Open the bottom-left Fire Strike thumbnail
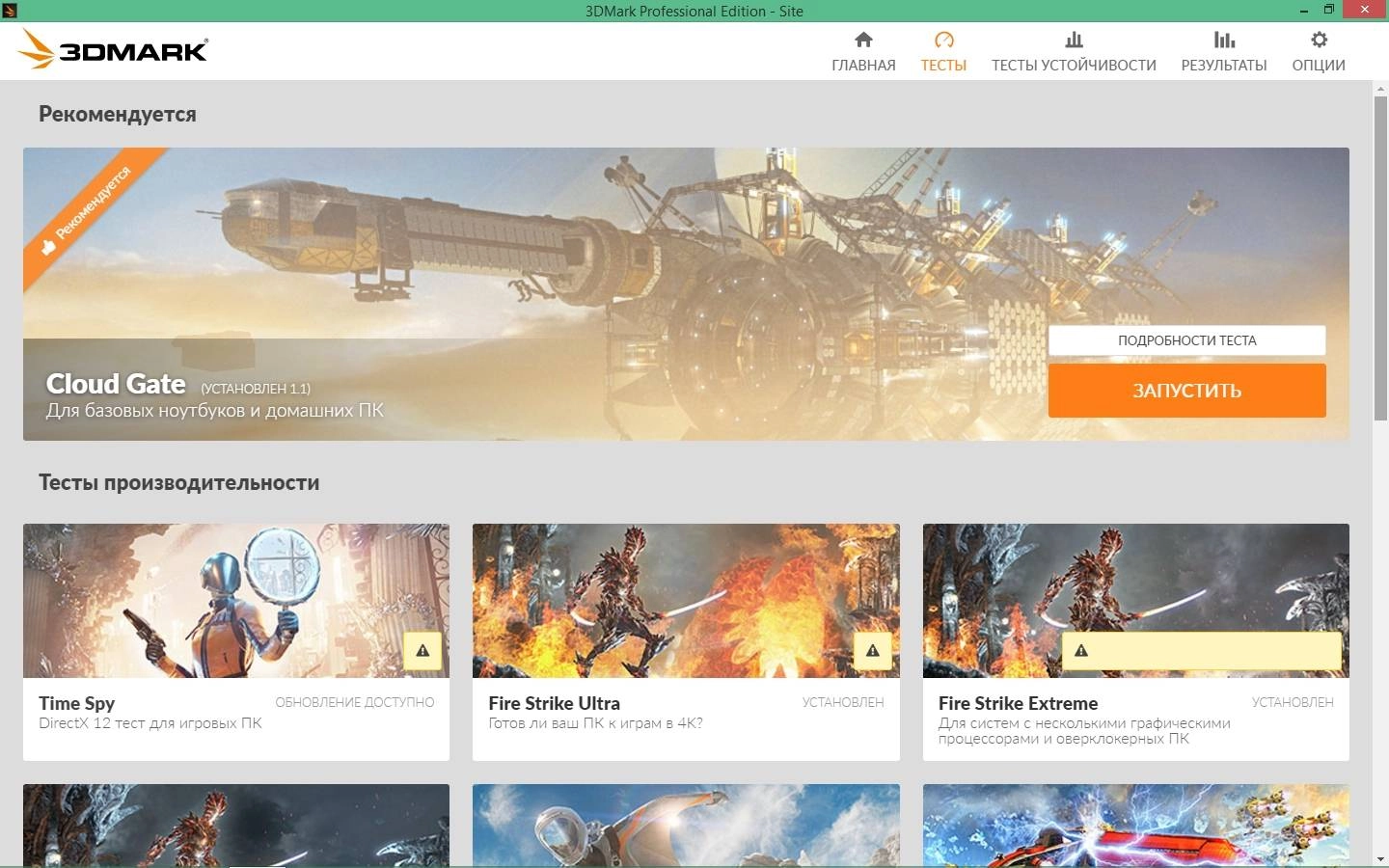Viewport: 1389px width, 868px height. point(236,825)
